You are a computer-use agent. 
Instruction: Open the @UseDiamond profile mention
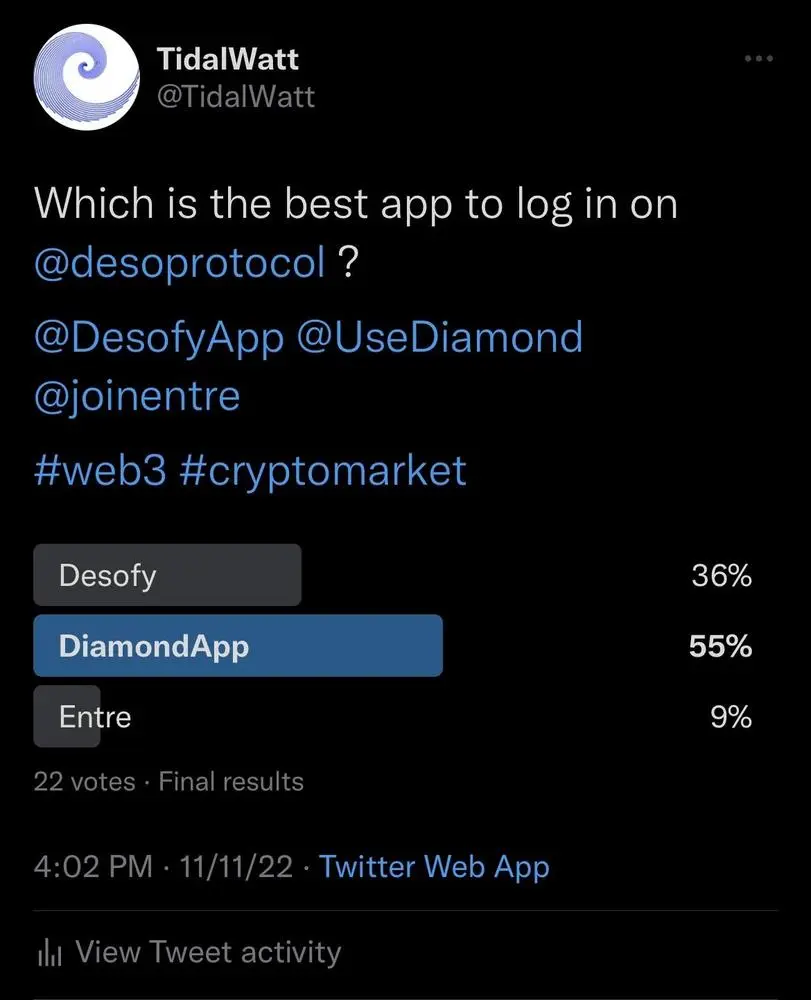point(439,337)
